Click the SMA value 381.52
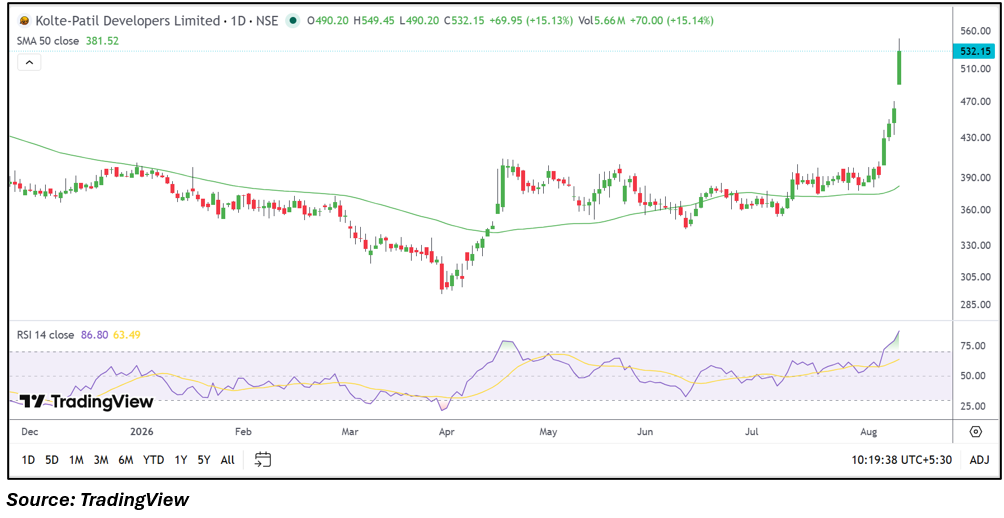 pos(102,40)
